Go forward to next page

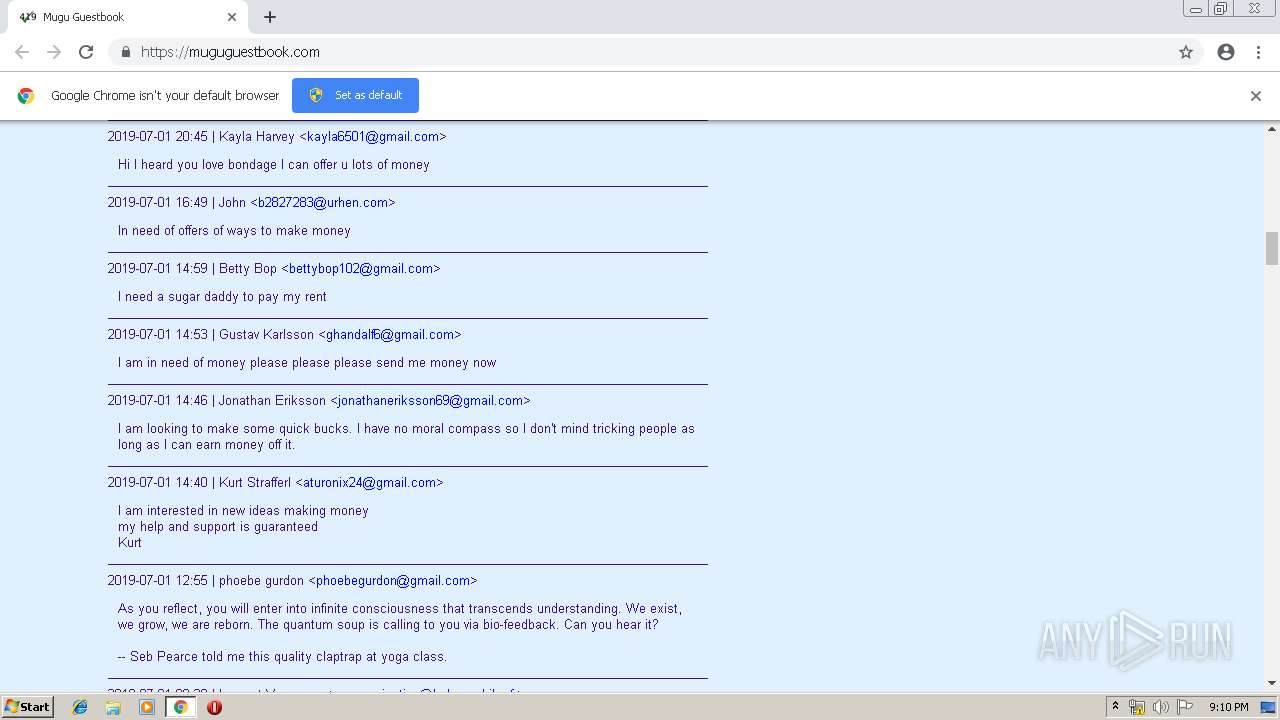pyautogui.click(x=54, y=52)
